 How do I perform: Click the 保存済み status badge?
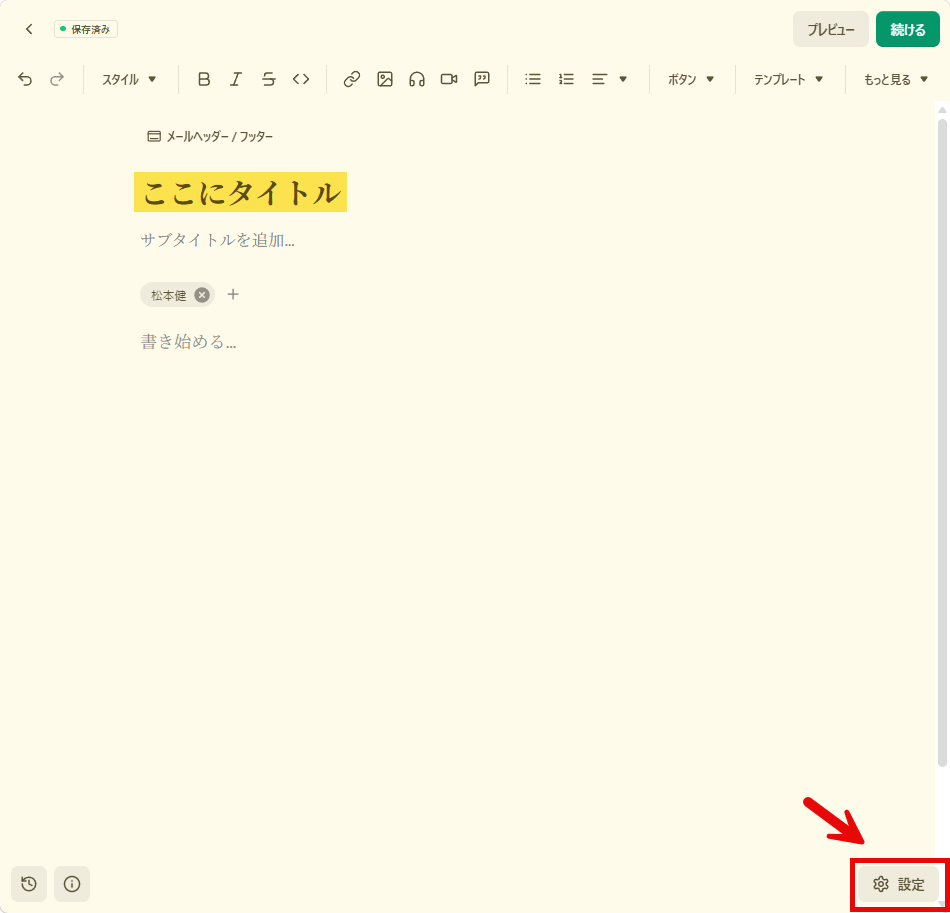point(86,29)
